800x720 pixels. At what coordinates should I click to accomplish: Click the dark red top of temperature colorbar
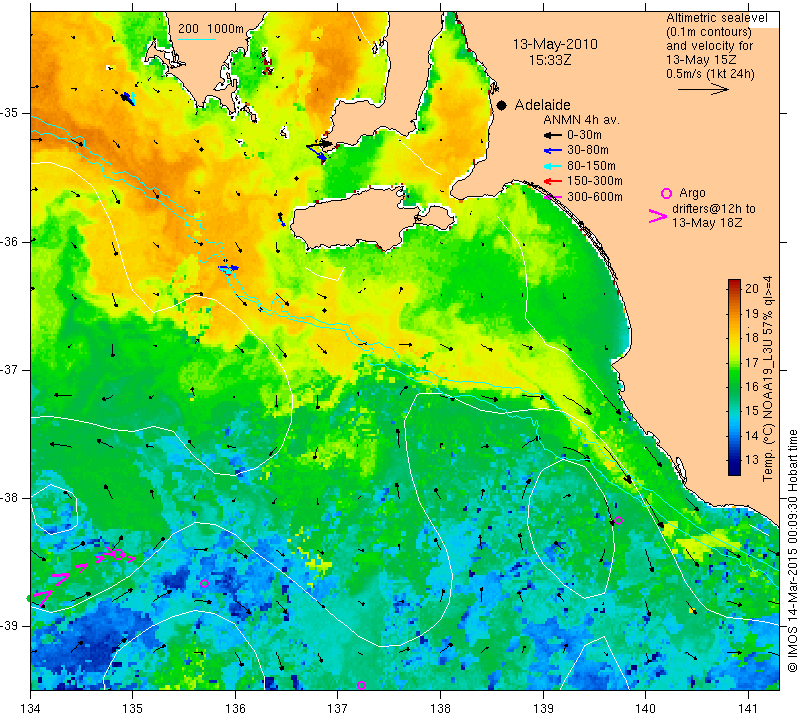[x=734, y=284]
